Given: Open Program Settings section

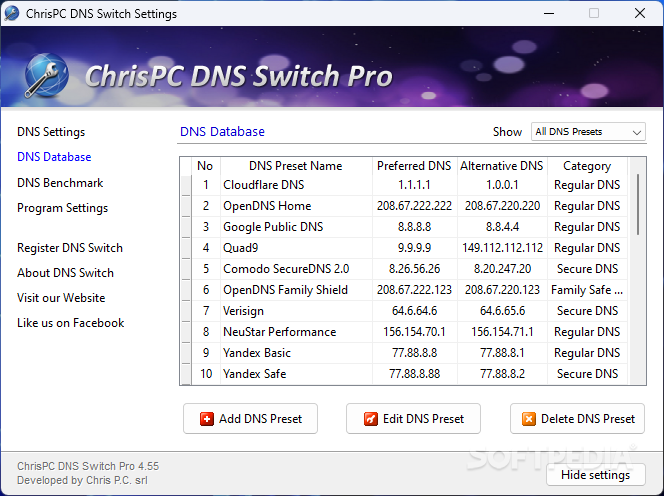Looking at the screenshot, I should (x=62, y=208).
